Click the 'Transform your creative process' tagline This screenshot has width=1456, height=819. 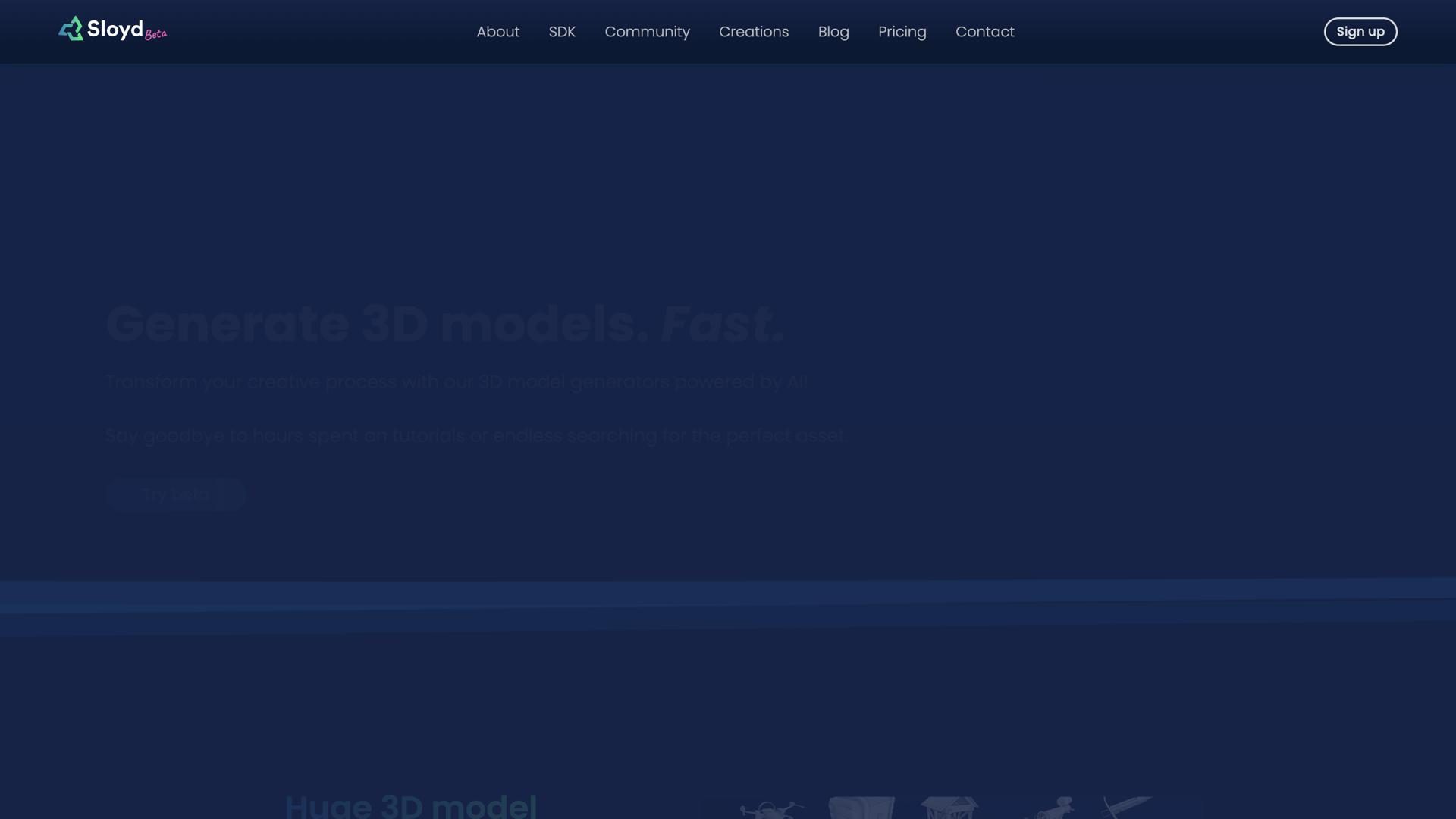coord(456,382)
